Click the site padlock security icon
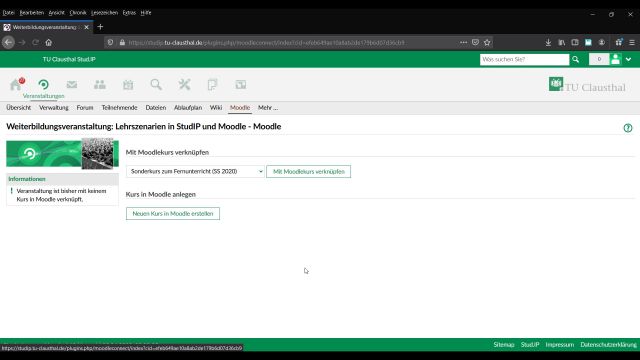This screenshot has width=640, height=360. 122,42
